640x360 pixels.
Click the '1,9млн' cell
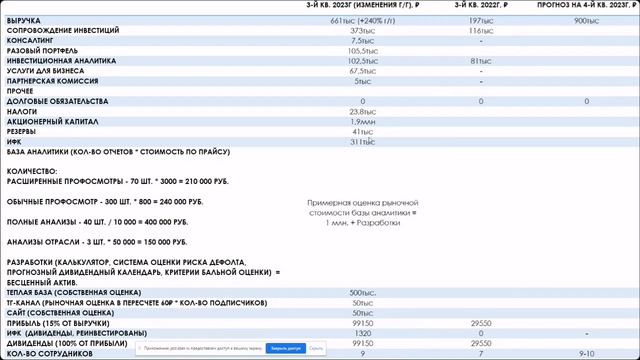tap(362, 122)
